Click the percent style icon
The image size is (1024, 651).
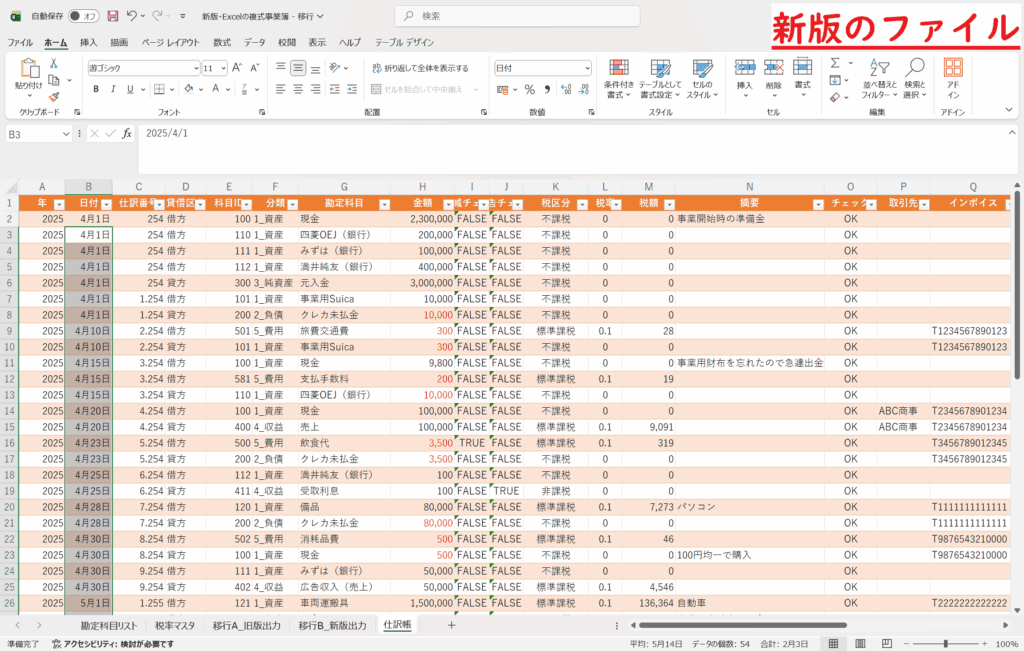coord(530,89)
